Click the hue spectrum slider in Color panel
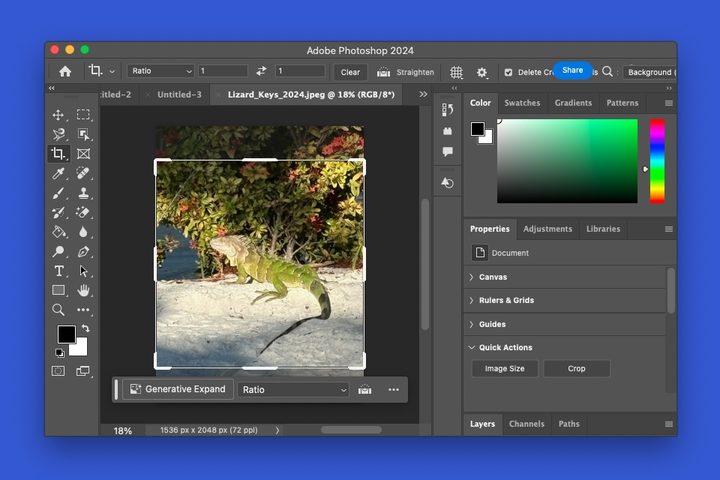The height and width of the screenshot is (480, 720). click(657, 161)
